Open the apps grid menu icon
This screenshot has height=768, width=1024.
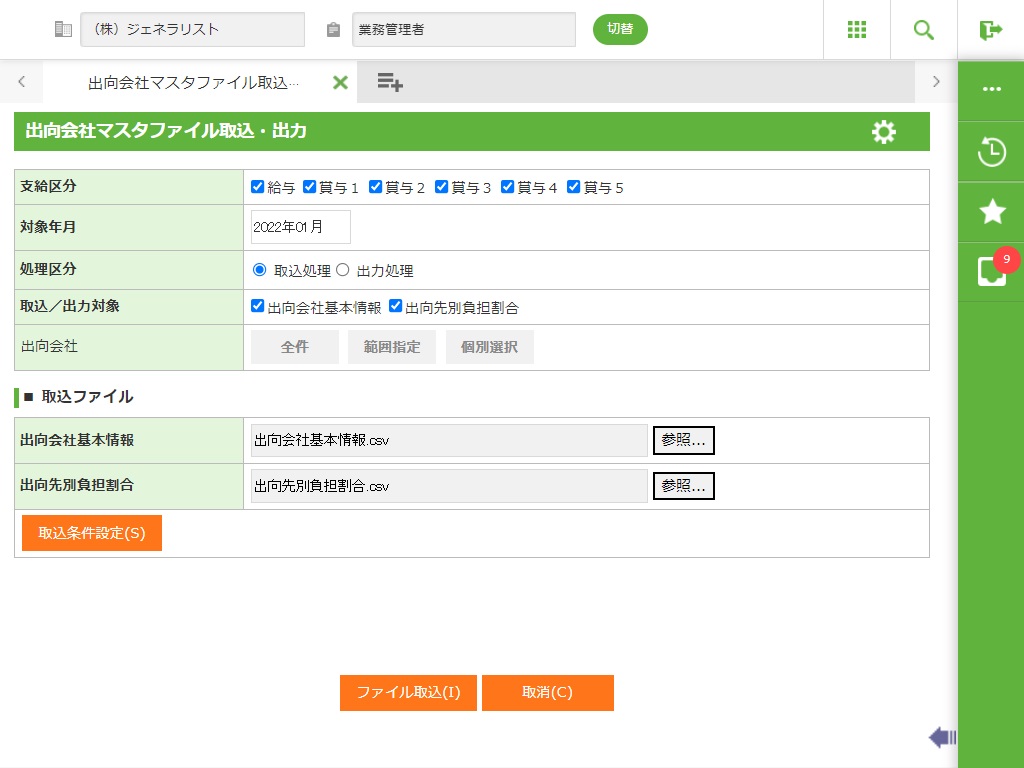tap(857, 30)
